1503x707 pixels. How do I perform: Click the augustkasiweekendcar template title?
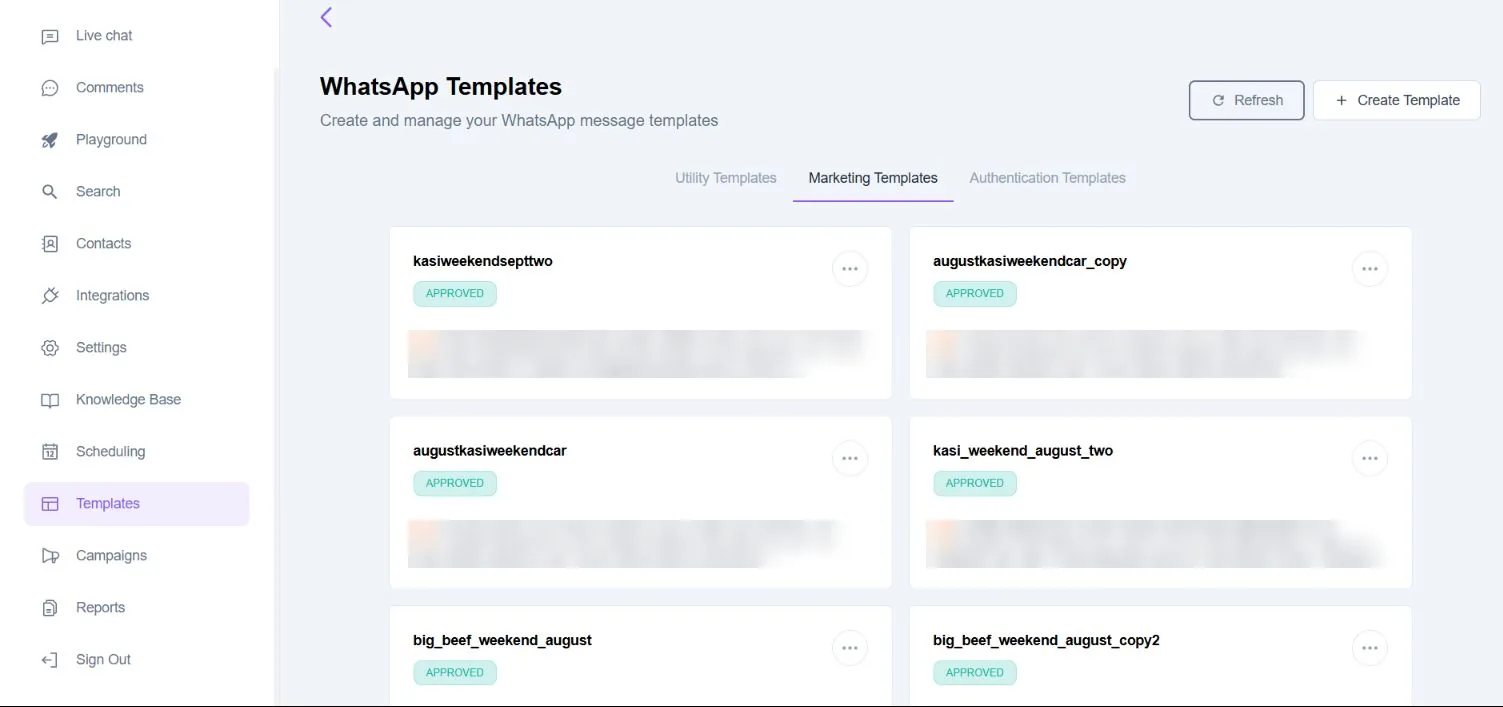click(x=490, y=451)
